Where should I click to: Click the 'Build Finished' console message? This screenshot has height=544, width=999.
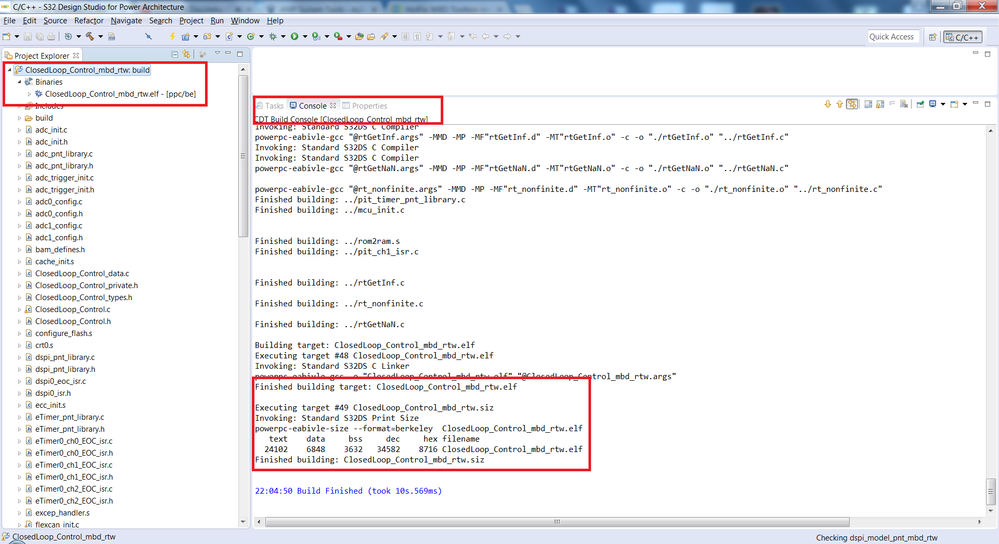click(x=348, y=491)
